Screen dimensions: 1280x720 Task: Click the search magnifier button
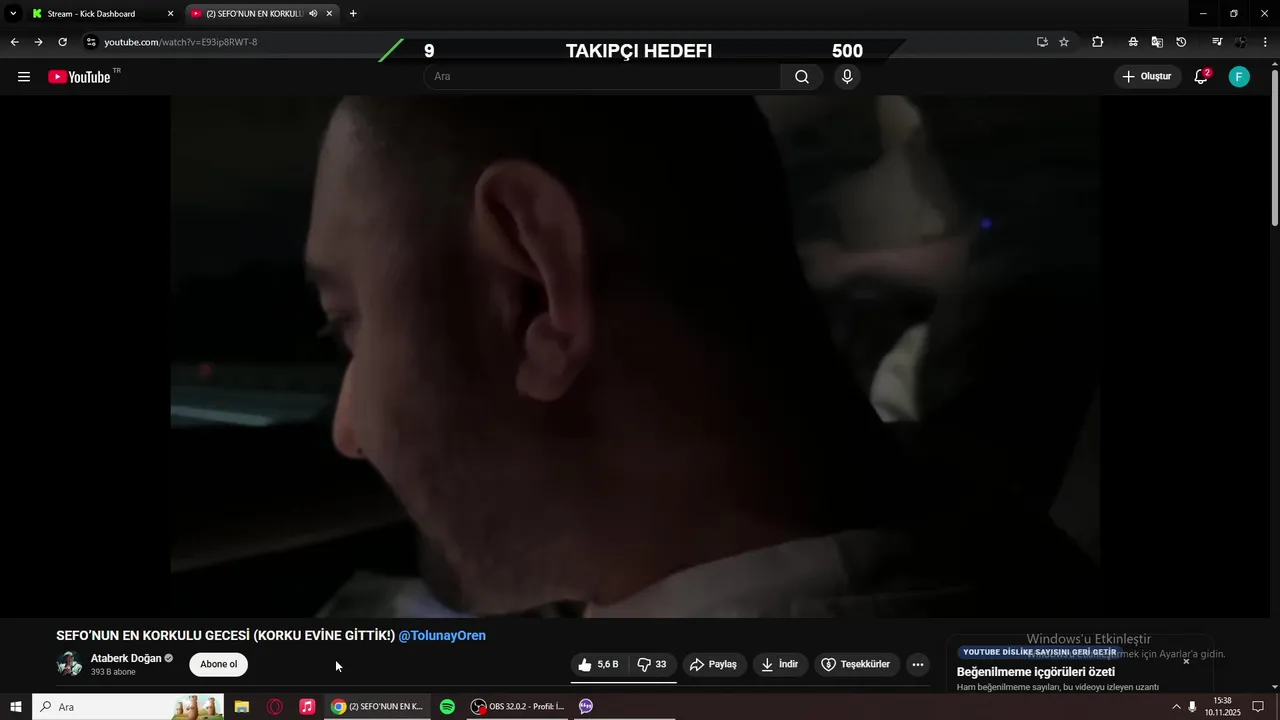(x=802, y=77)
